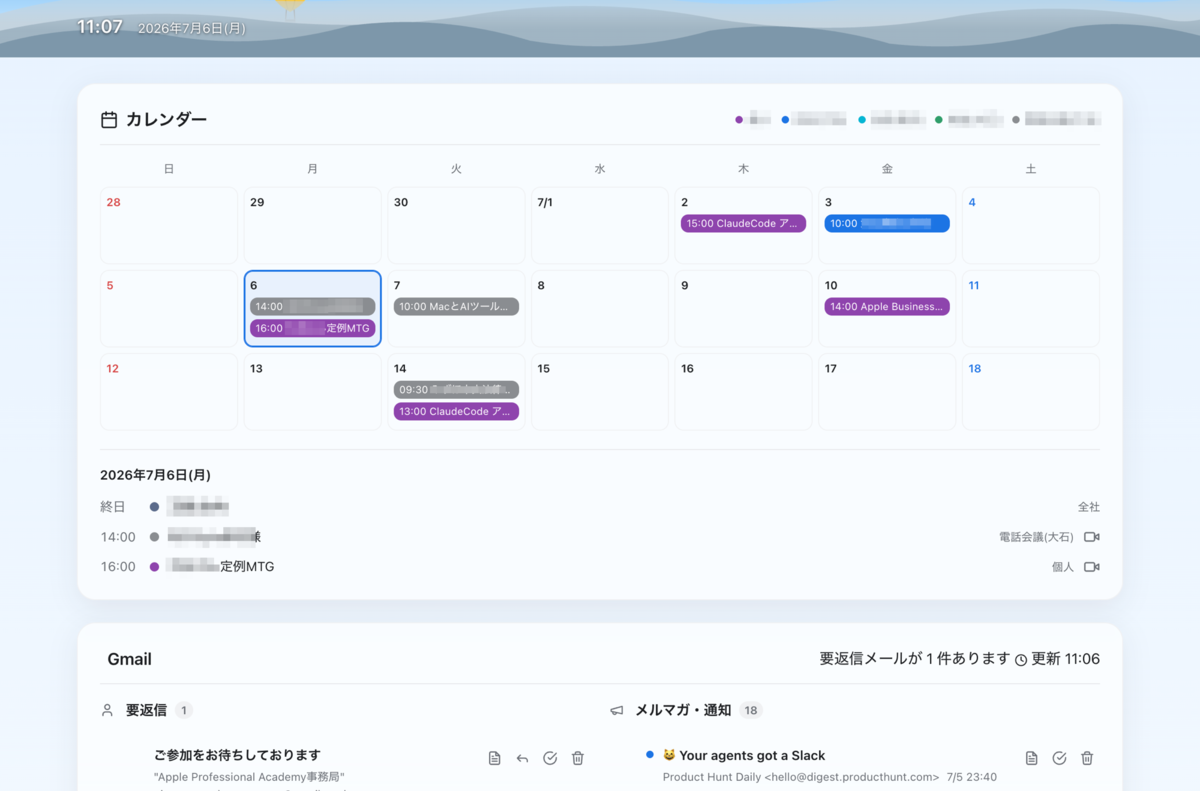
Task: Select the calendar day cell 16
Action: click(743, 391)
